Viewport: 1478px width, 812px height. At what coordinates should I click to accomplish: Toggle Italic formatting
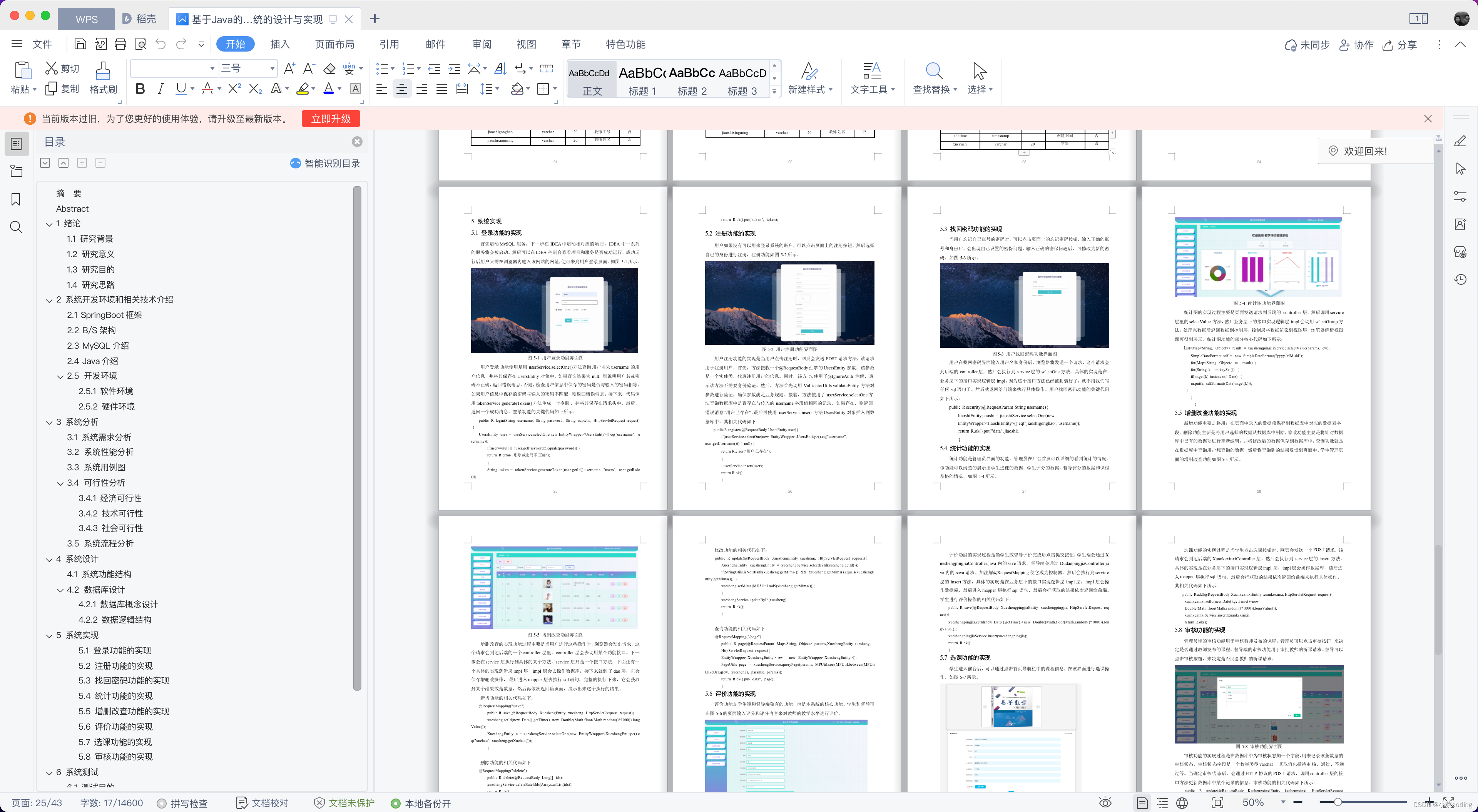[161, 89]
